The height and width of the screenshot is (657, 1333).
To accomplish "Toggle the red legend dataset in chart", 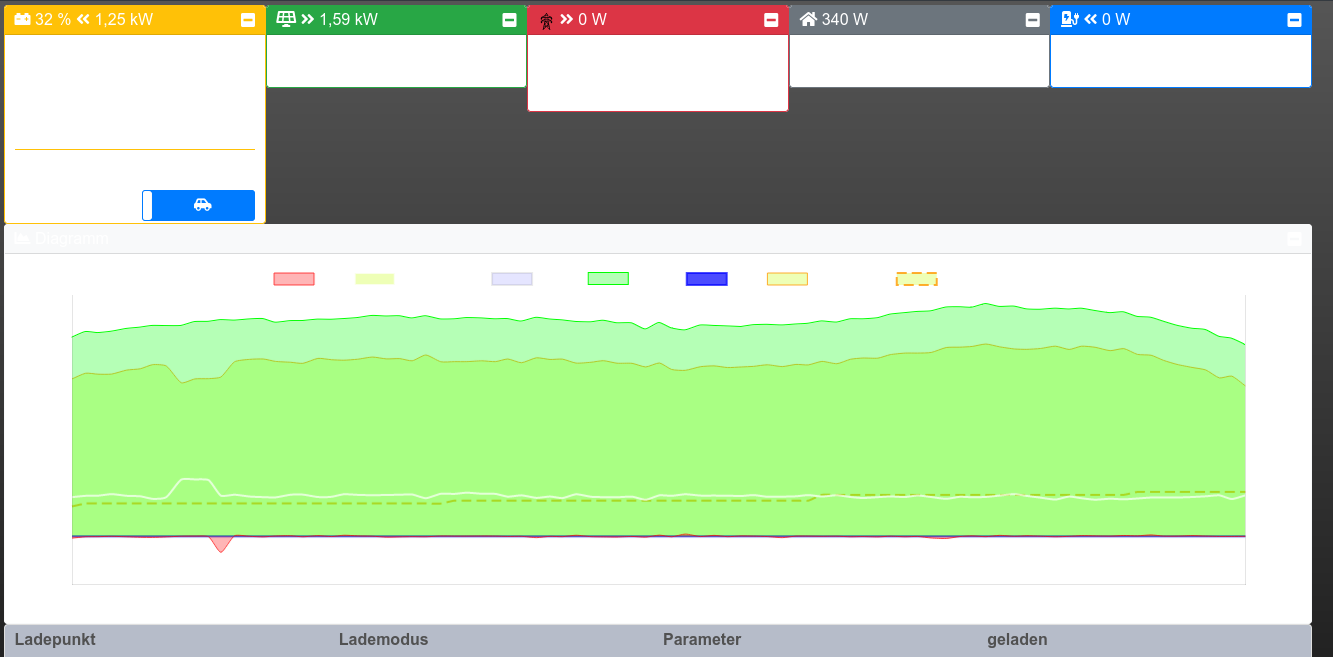I will point(294,279).
